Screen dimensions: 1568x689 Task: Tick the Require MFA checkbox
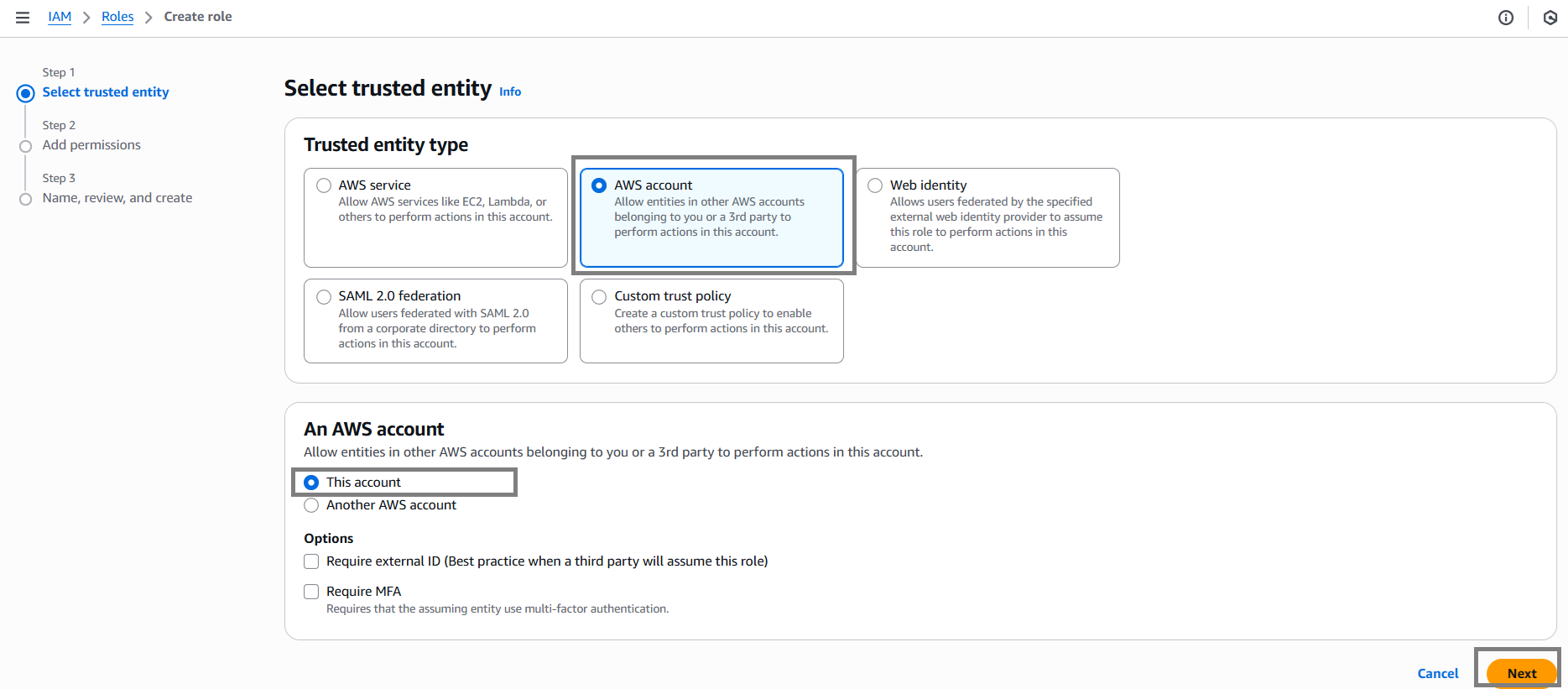pyautogui.click(x=311, y=592)
